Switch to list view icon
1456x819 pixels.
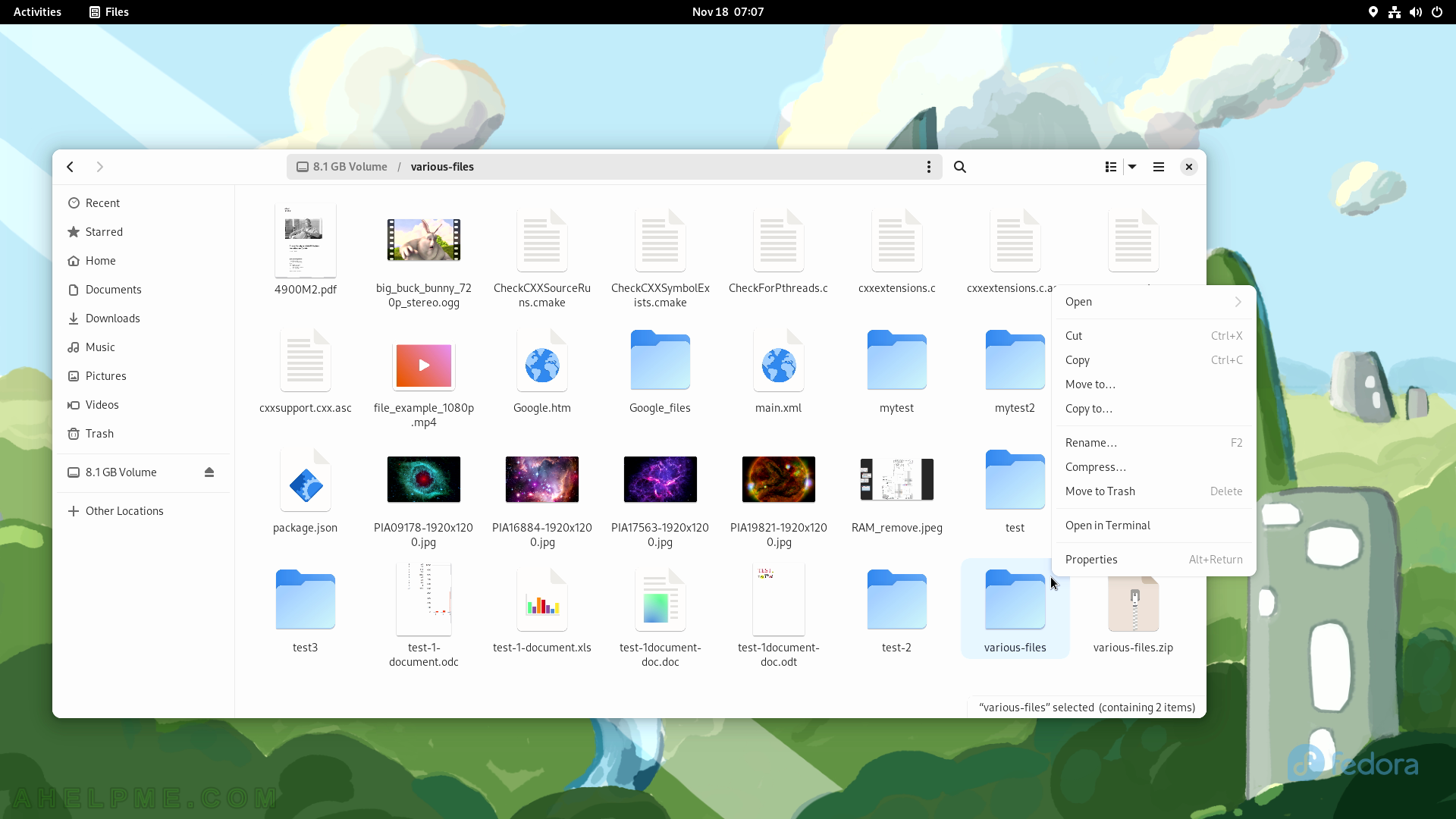click(1111, 167)
